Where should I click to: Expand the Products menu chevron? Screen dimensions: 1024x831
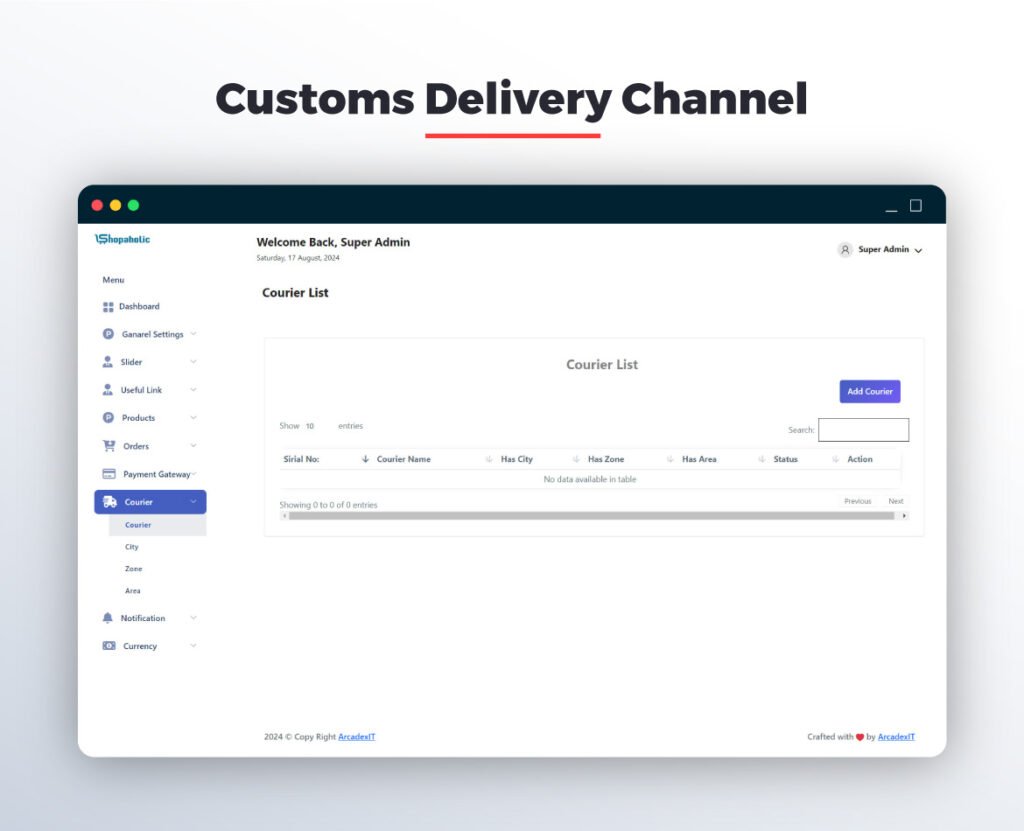[193, 418]
